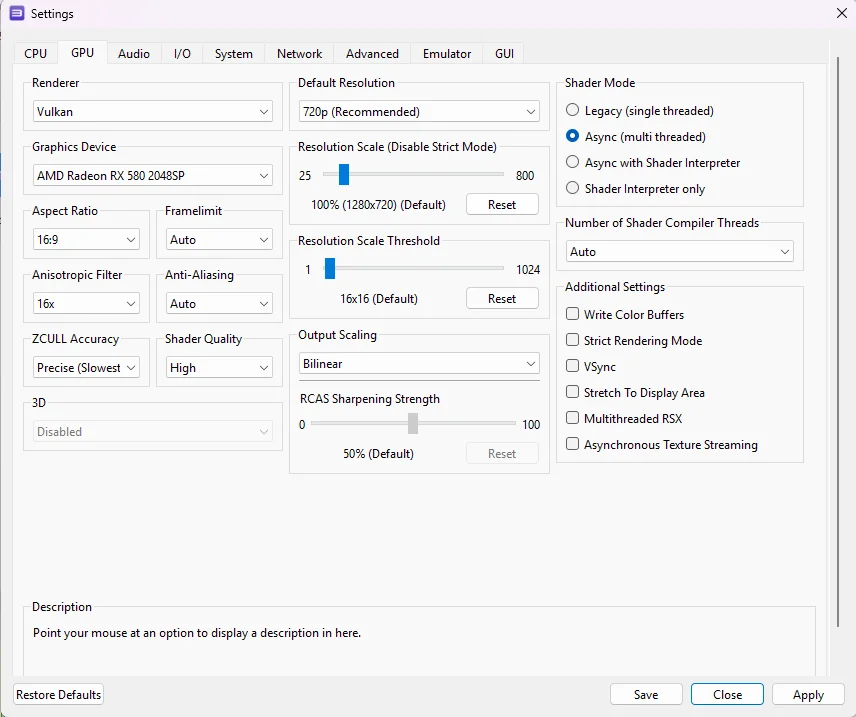Click the Resolution Scale slider handle
This screenshot has width=856, height=717.
(343, 174)
